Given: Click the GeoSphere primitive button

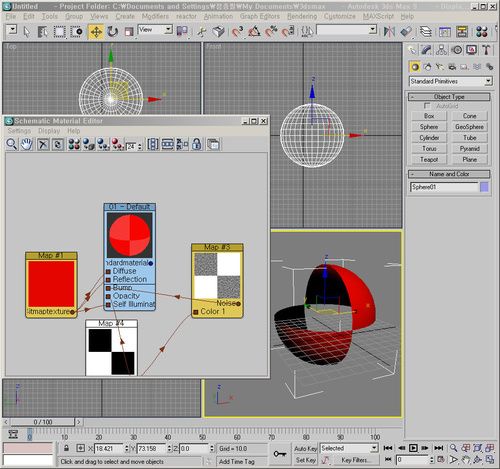Looking at the screenshot, I should [x=469, y=127].
